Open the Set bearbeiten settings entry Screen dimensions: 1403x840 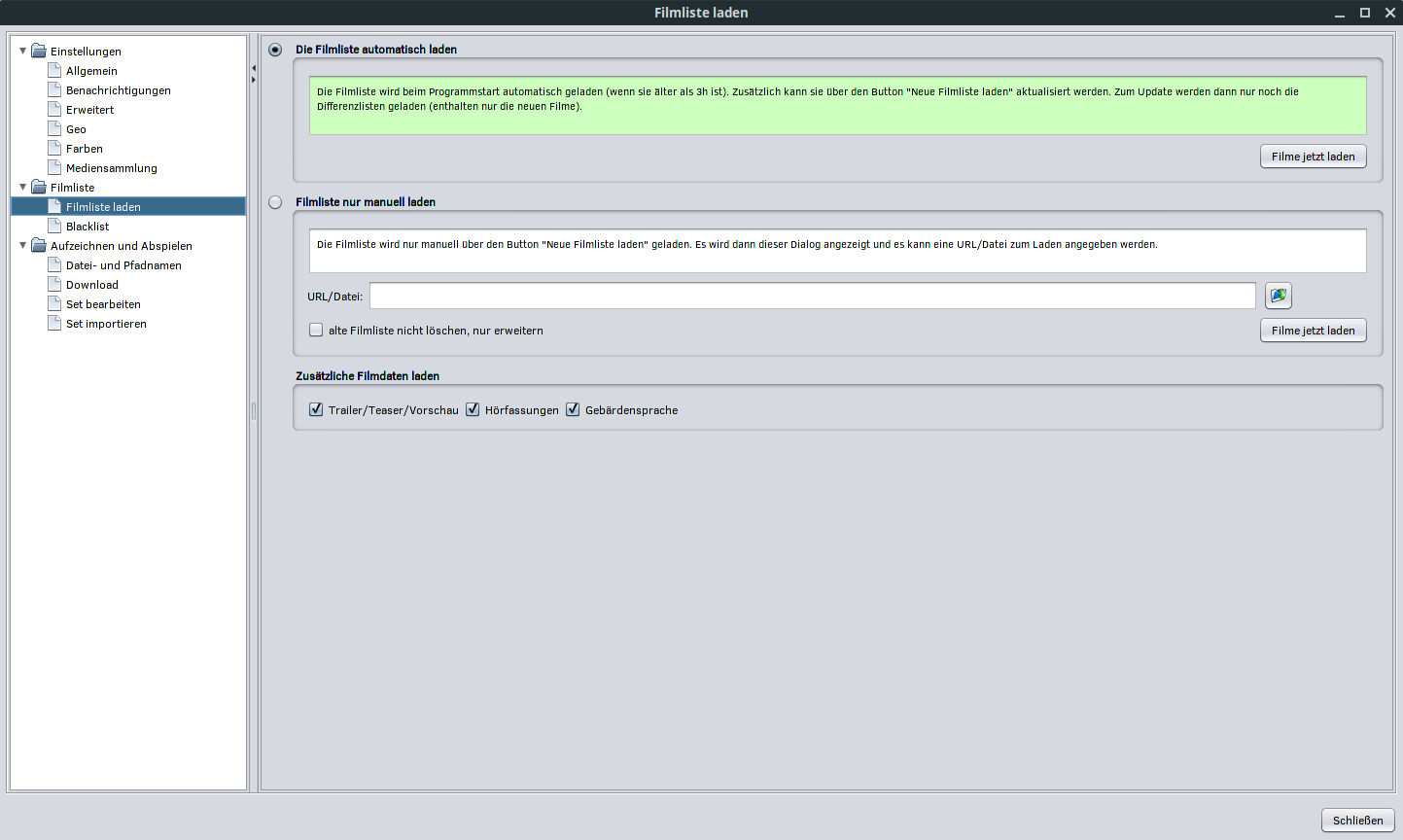[x=103, y=304]
